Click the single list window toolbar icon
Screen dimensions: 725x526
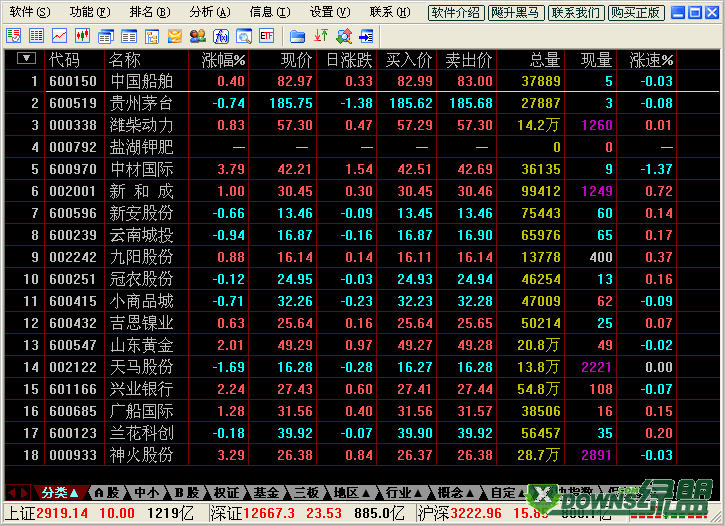point(129,36)
